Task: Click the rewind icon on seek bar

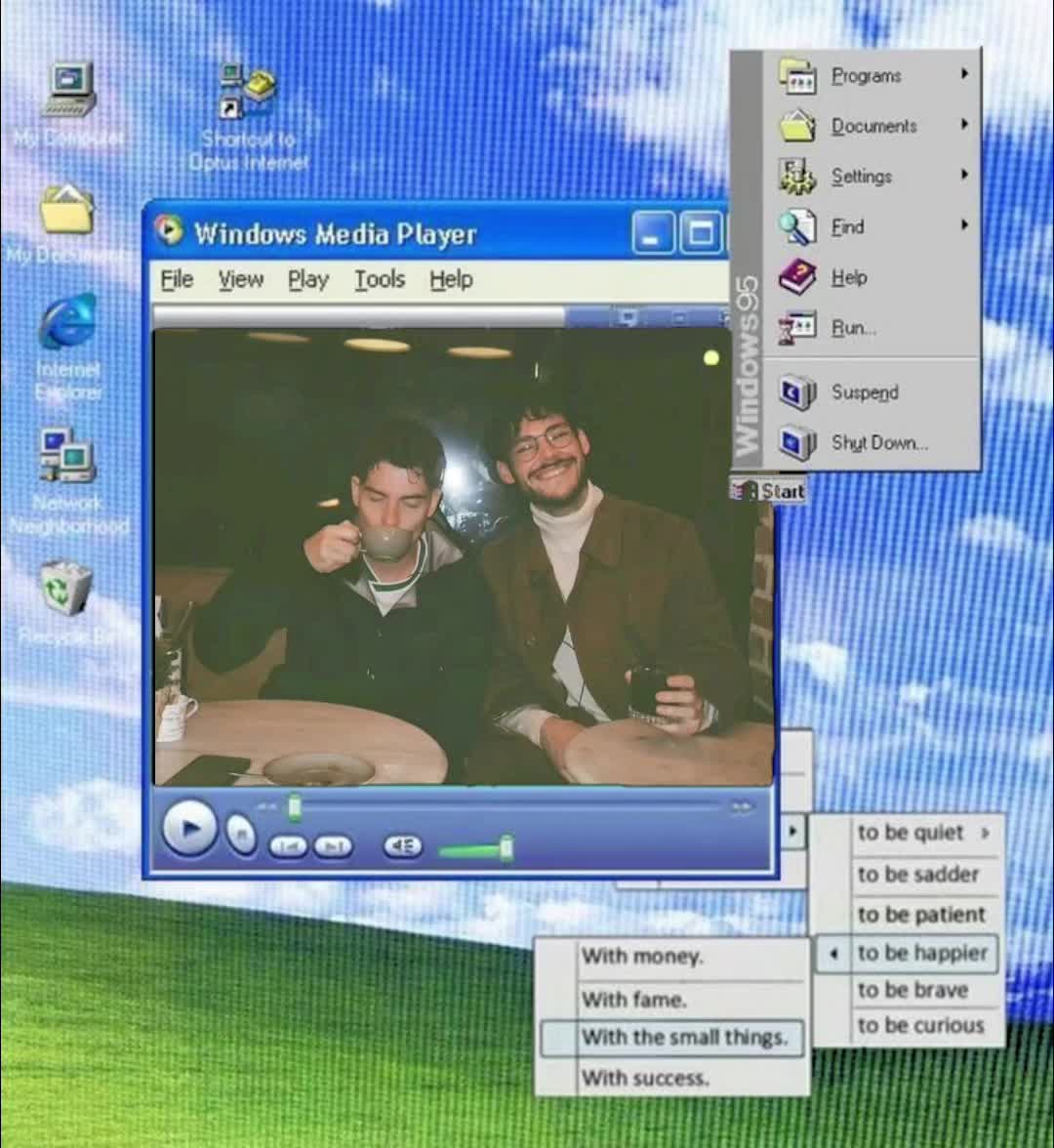Action: tap(265, 806)
